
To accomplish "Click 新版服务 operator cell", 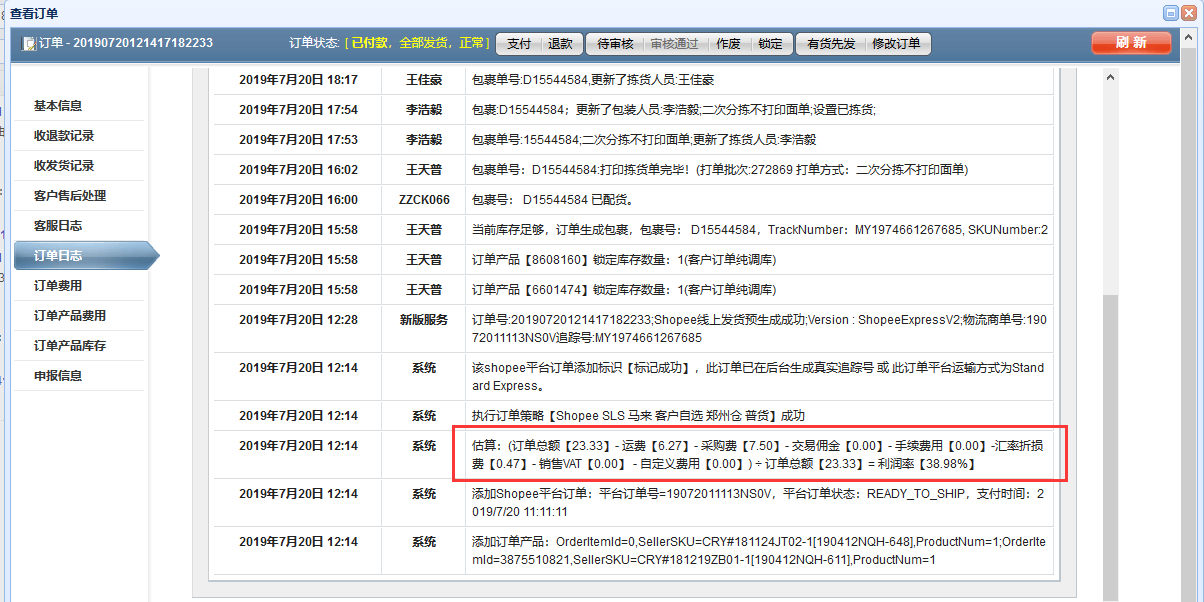I will (424, 320).
